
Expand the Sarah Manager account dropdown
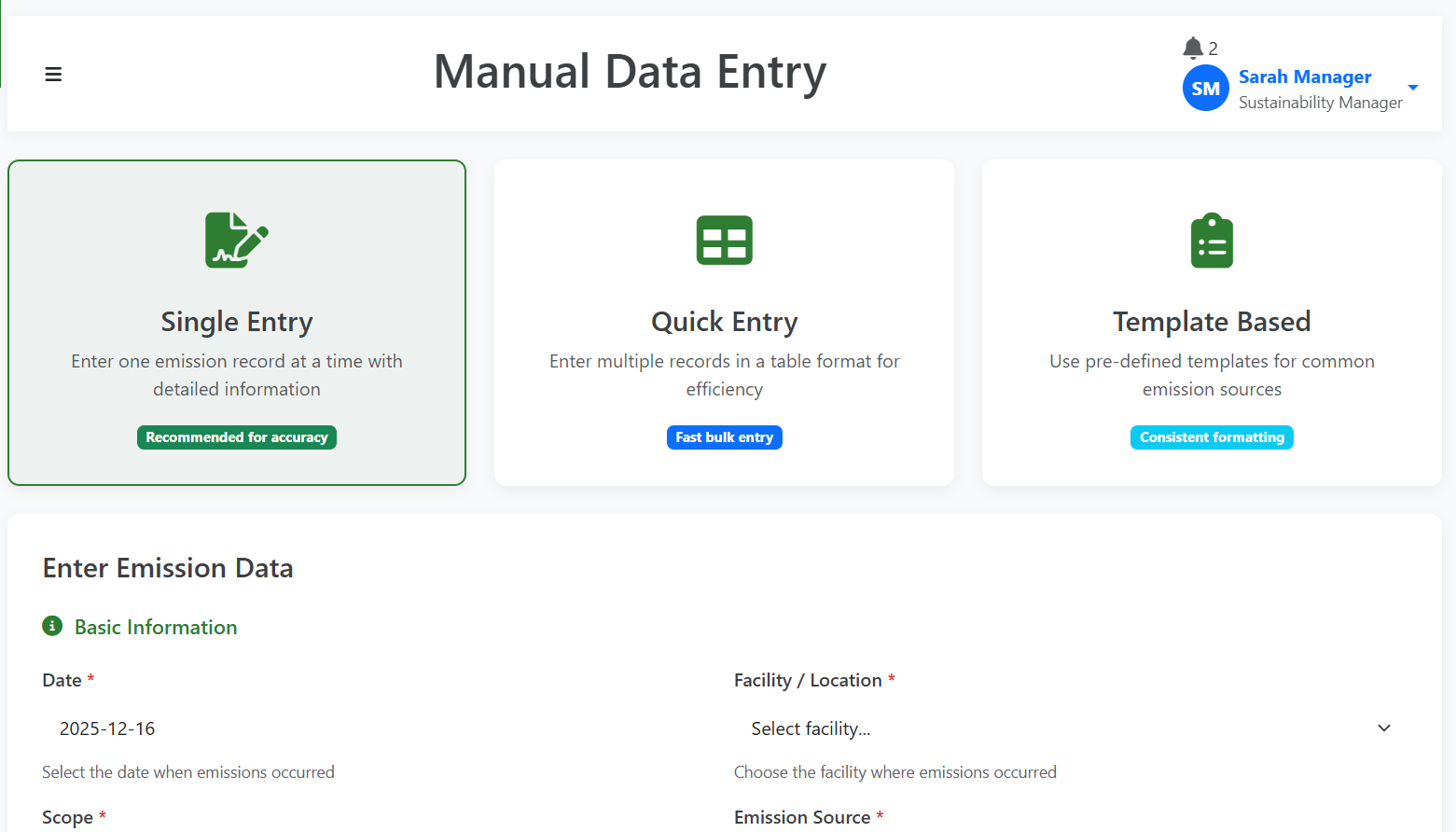tap(1415, 88)
